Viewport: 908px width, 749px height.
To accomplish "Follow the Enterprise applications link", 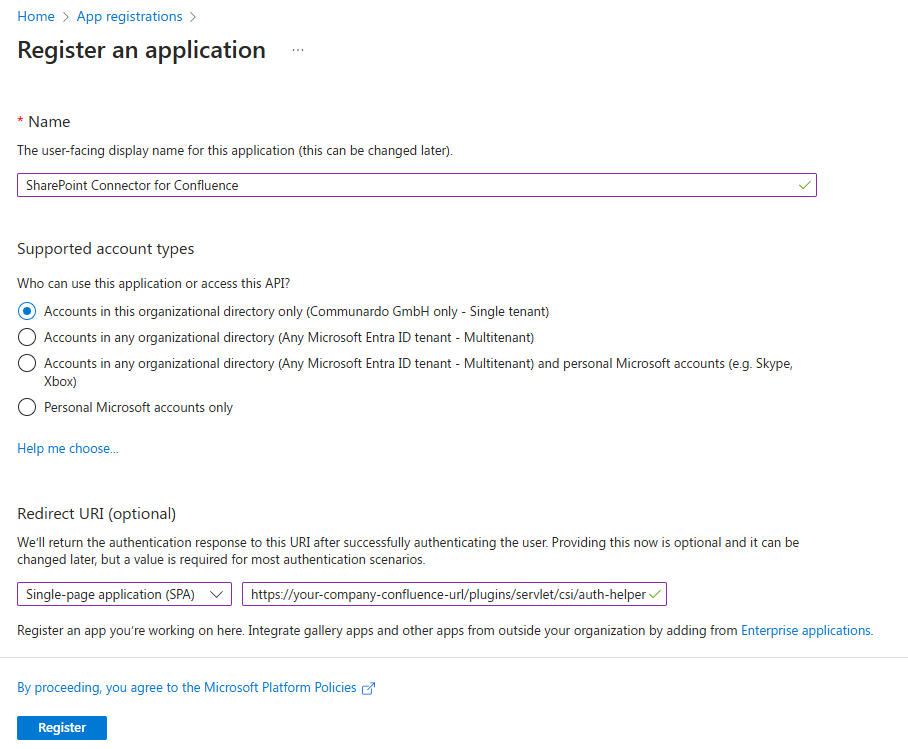I will tap(806, 630).
